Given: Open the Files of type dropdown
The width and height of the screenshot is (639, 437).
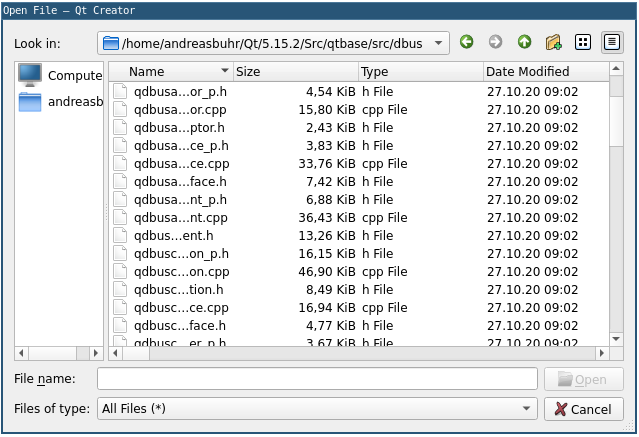Looking at the screenshot, I should tap(528, 408).
